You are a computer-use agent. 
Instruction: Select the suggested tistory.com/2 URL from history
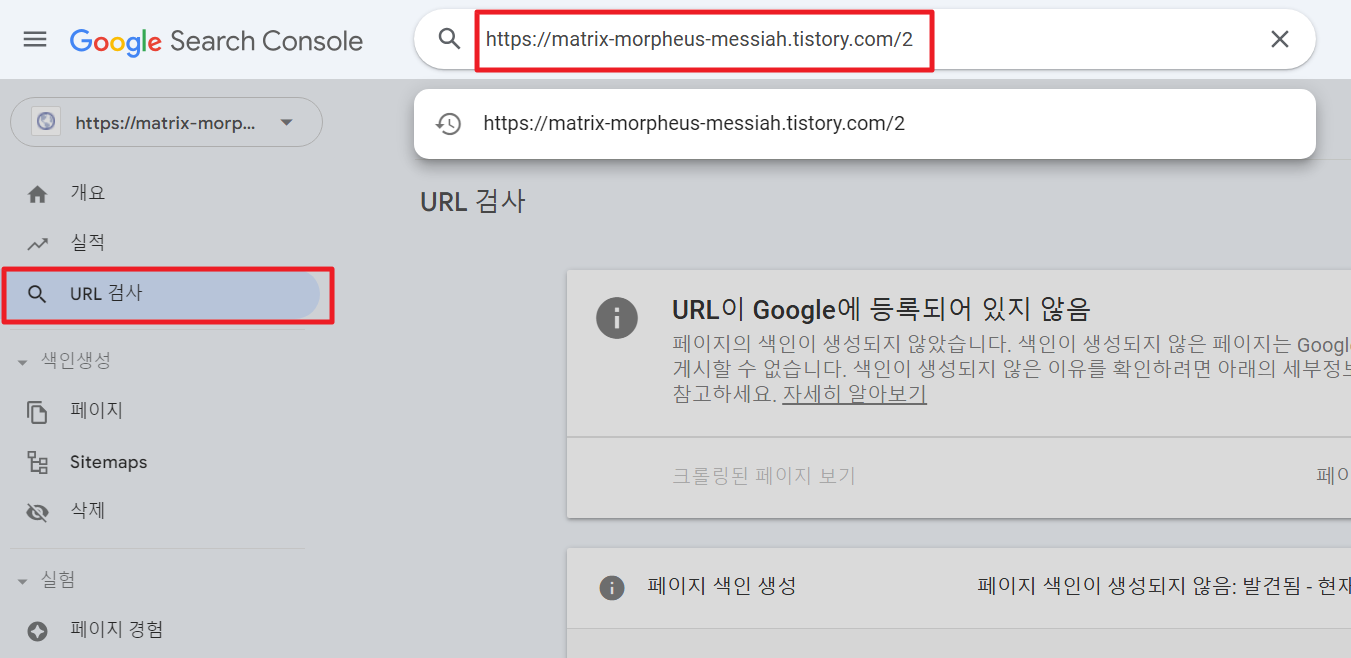tap(864, 124)
